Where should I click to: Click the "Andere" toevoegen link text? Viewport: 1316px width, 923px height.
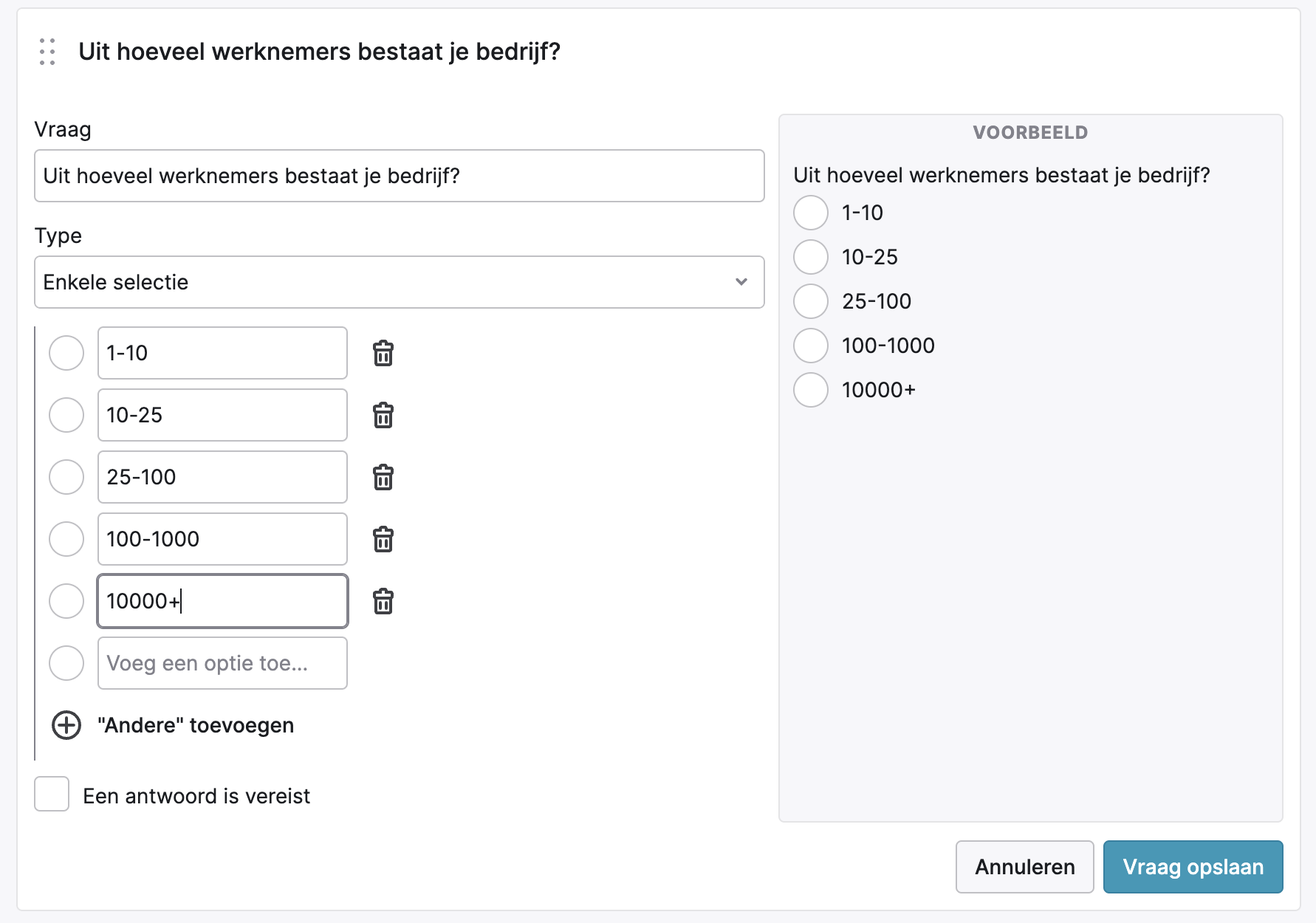tap(196, 725)
